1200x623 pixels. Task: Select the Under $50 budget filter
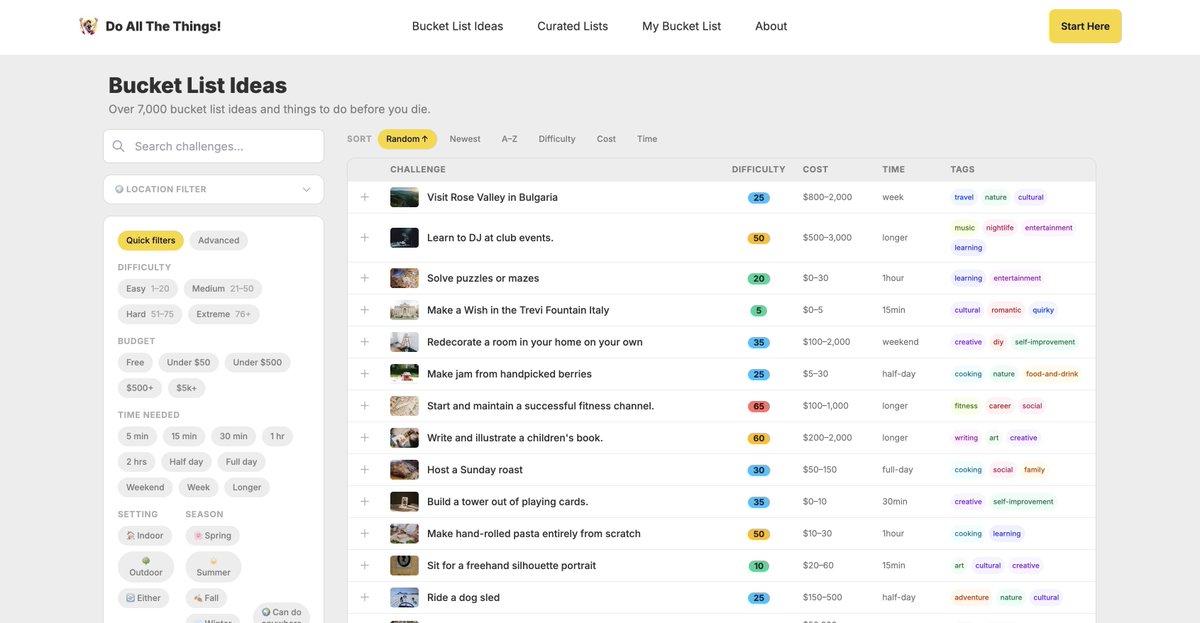(188, 362)
